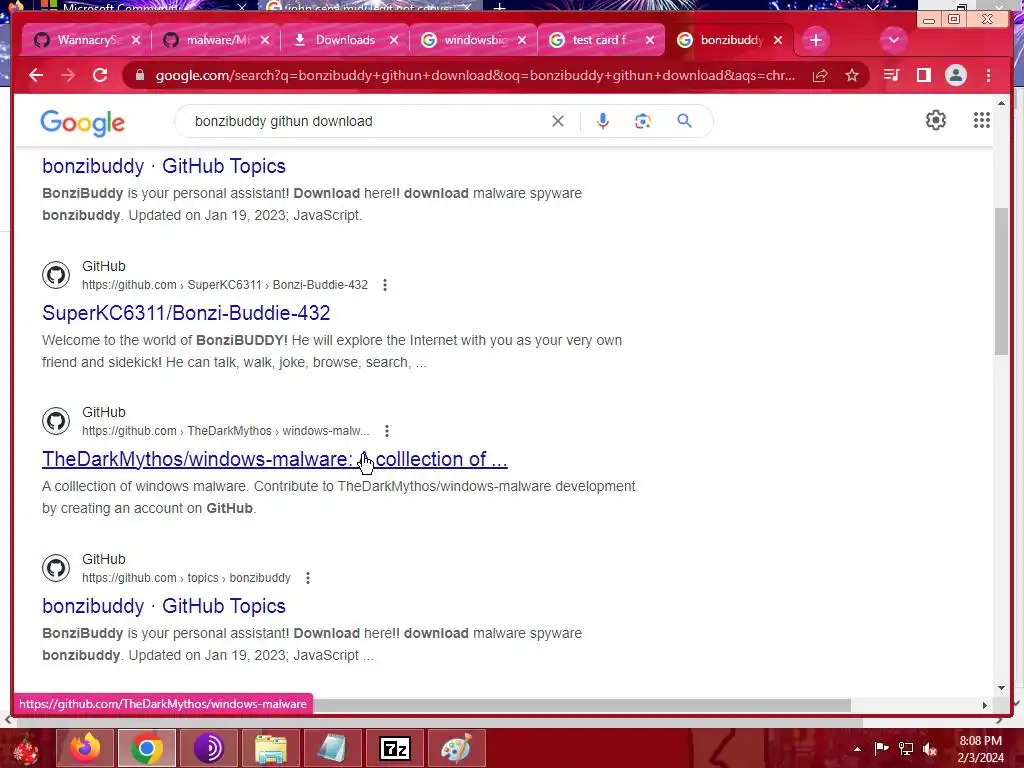Click the github.com › topics › bonzibuddy URL
The height and width of the screenshot is (768, 1024).
[186, 578]
